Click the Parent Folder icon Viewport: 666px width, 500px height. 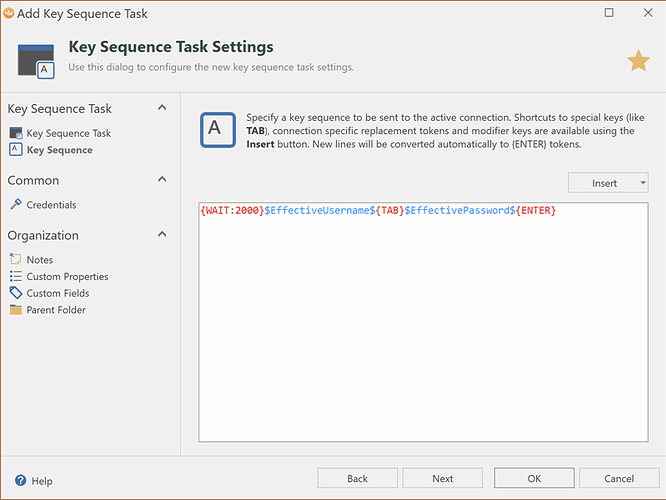(x=16, y=310)
